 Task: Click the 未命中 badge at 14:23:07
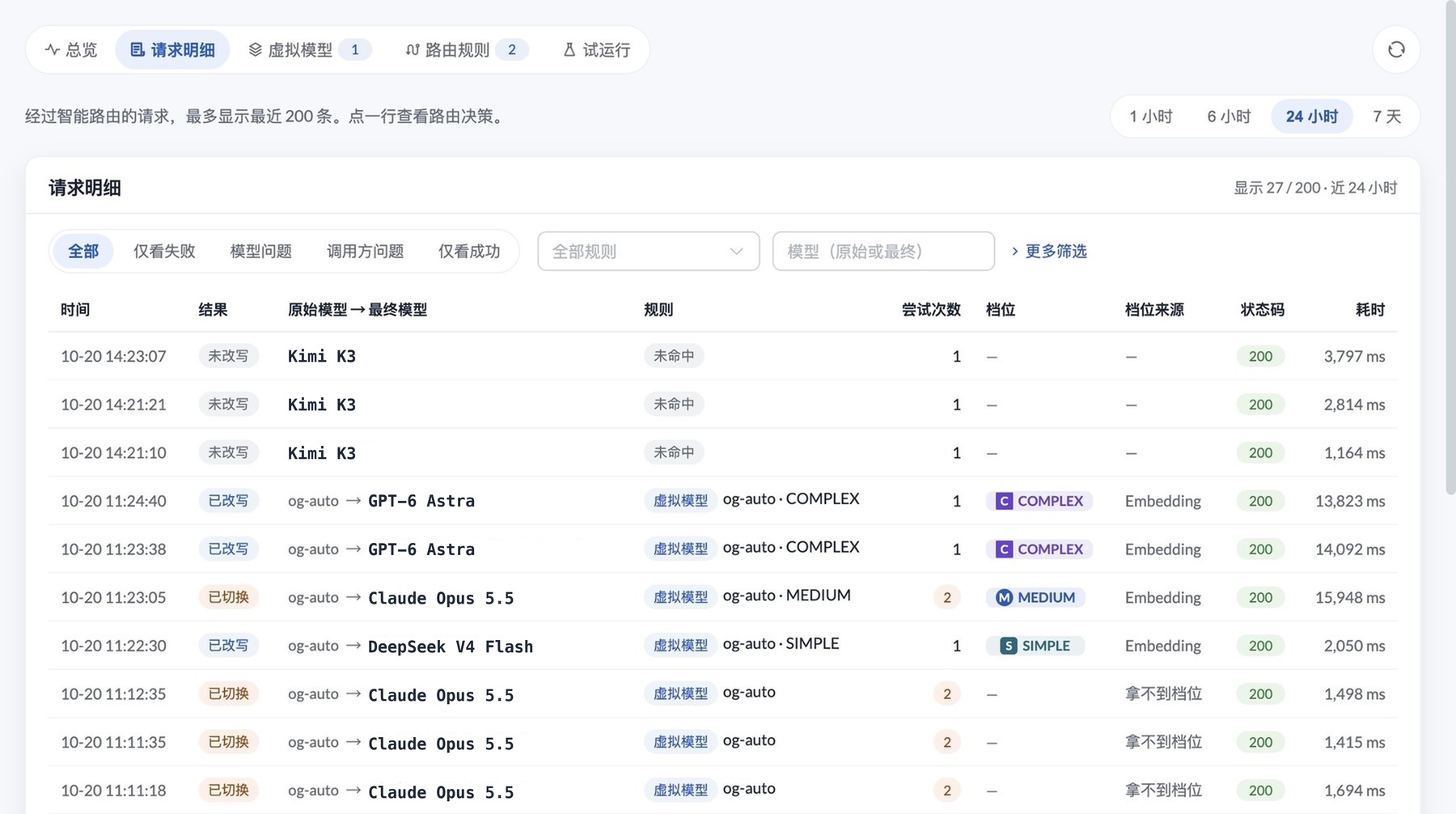tap(674, 356)
